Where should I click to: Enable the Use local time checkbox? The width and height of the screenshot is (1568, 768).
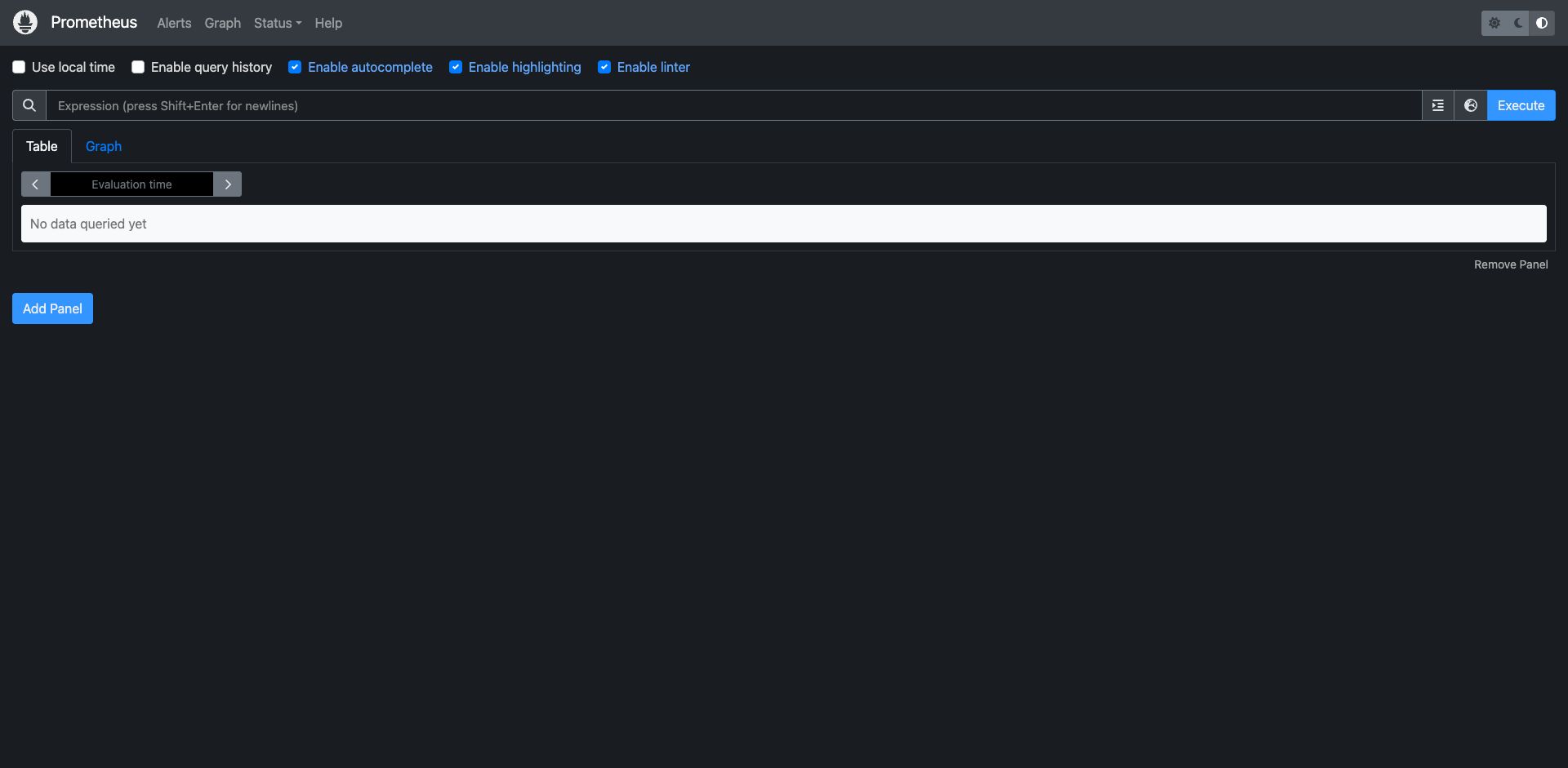coord(19,67)
